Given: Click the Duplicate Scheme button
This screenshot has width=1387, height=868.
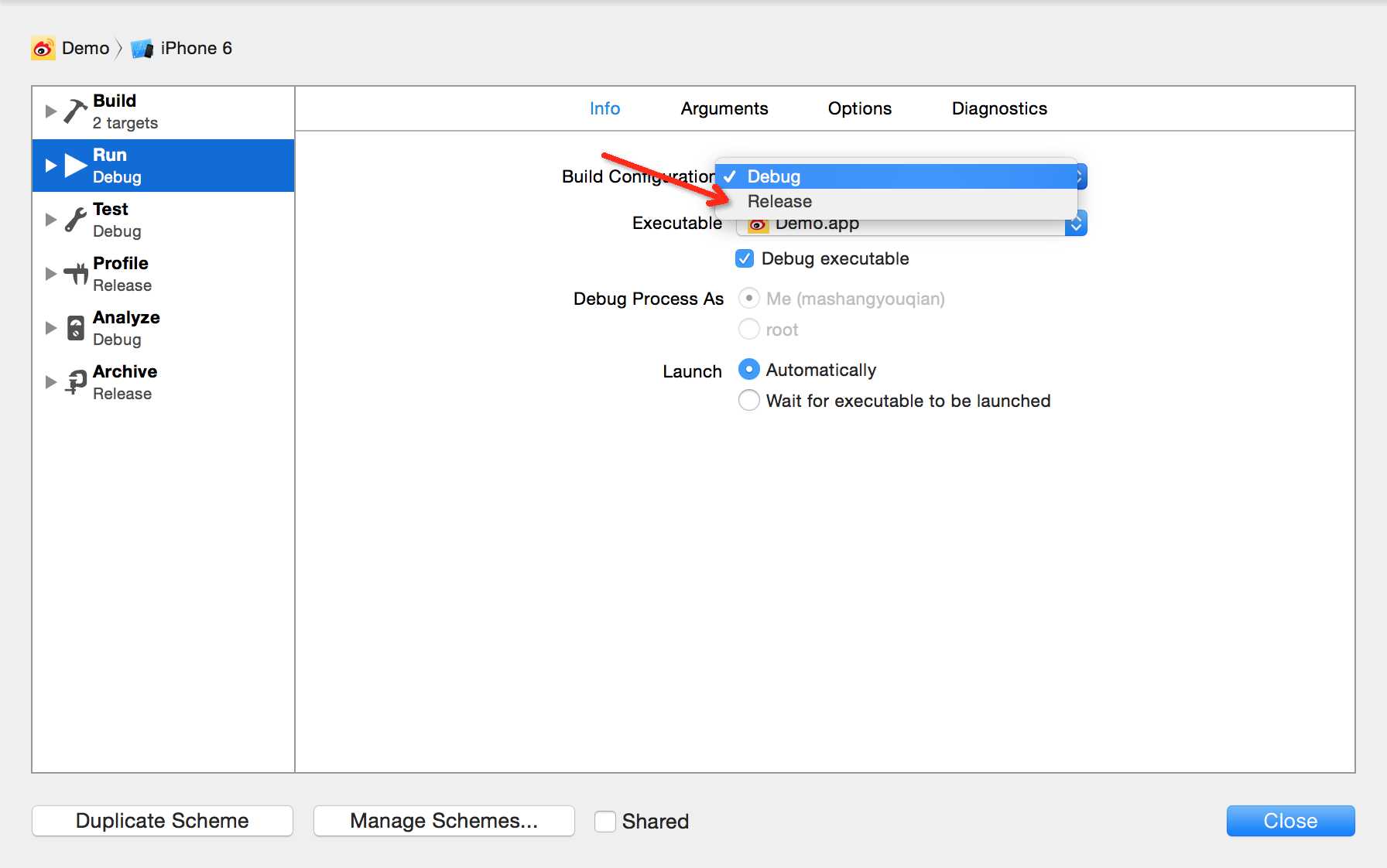Looking at the screenshot, I should [x=163, y=821].
